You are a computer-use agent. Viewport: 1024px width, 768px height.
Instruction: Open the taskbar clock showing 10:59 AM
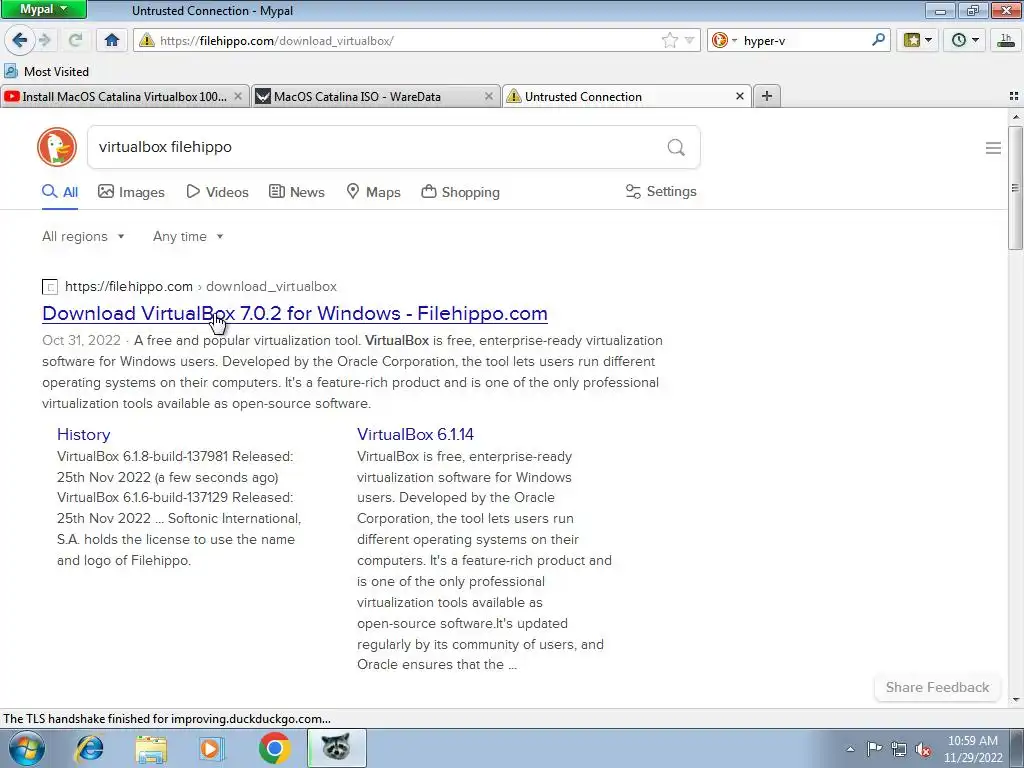(x=973, y=749)
